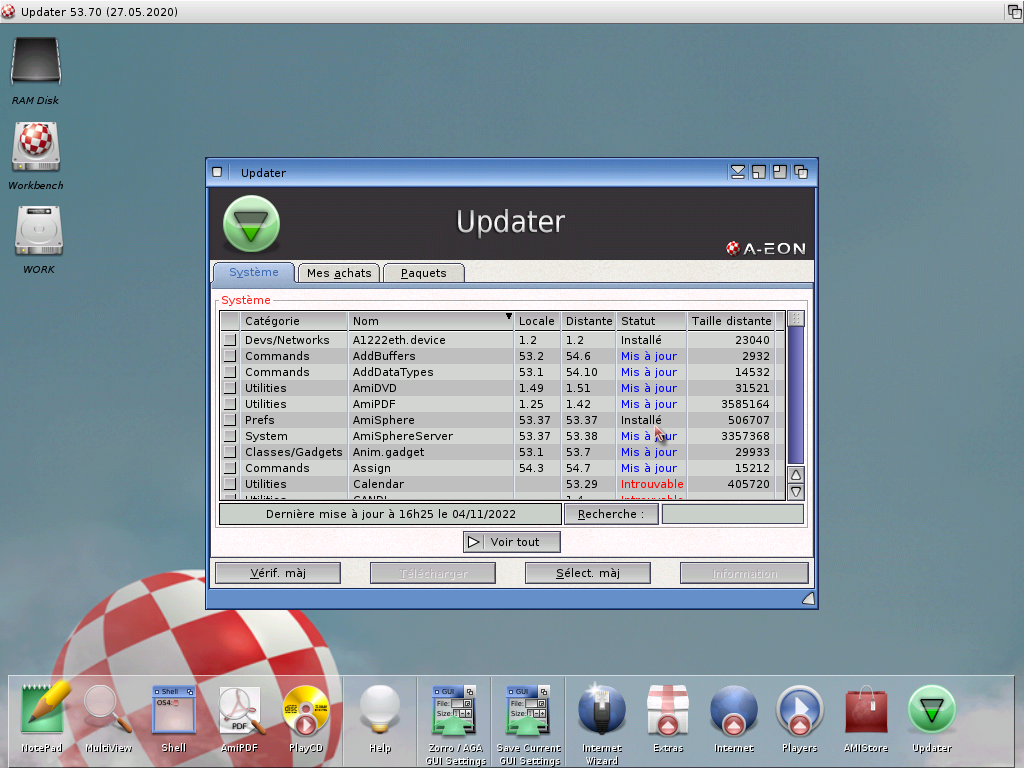Viewport: 1024px width, 768px height.
Task: Launch Updater from the dock
Action: 931,710
